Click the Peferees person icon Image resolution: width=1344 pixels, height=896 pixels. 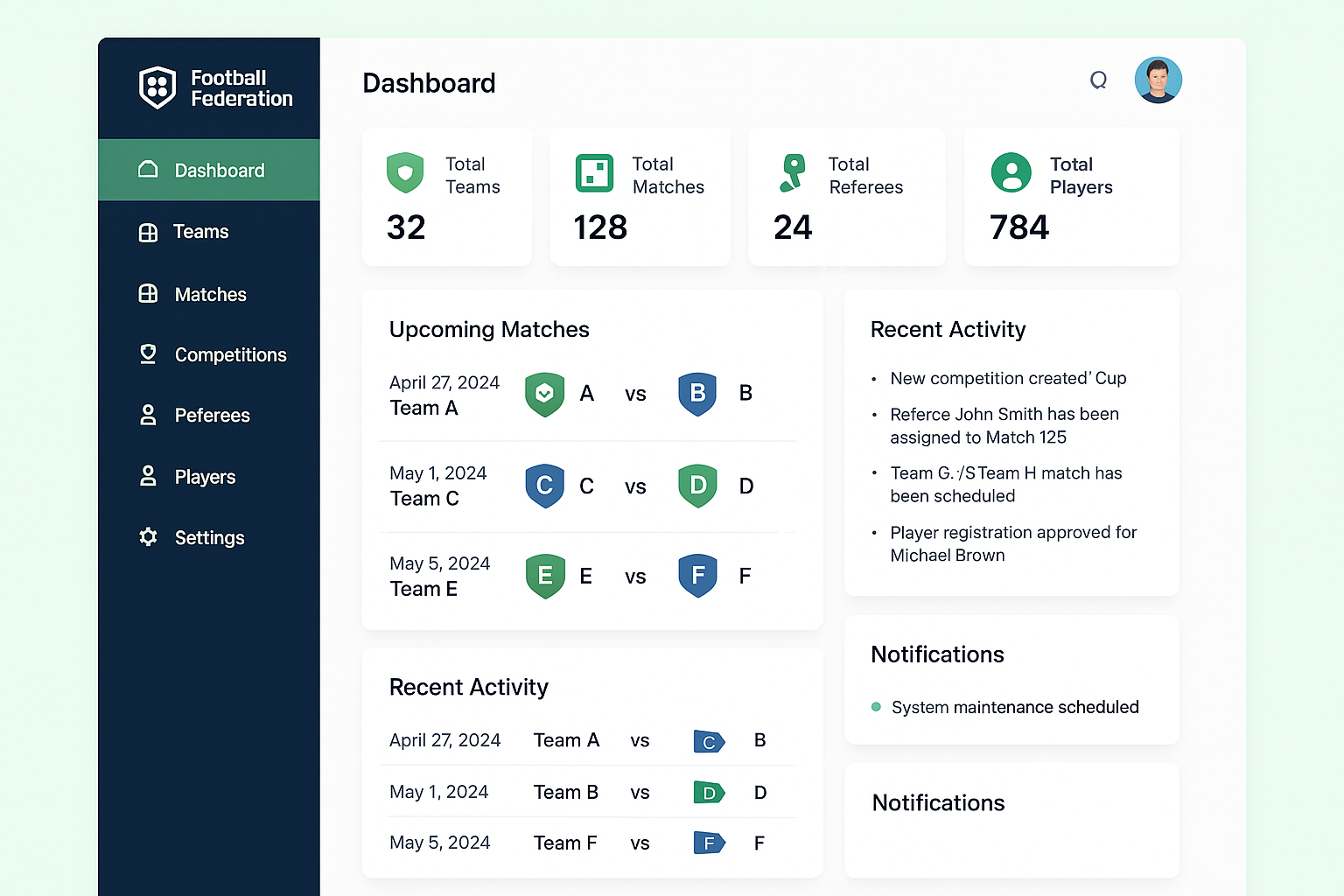coord(148,415)
